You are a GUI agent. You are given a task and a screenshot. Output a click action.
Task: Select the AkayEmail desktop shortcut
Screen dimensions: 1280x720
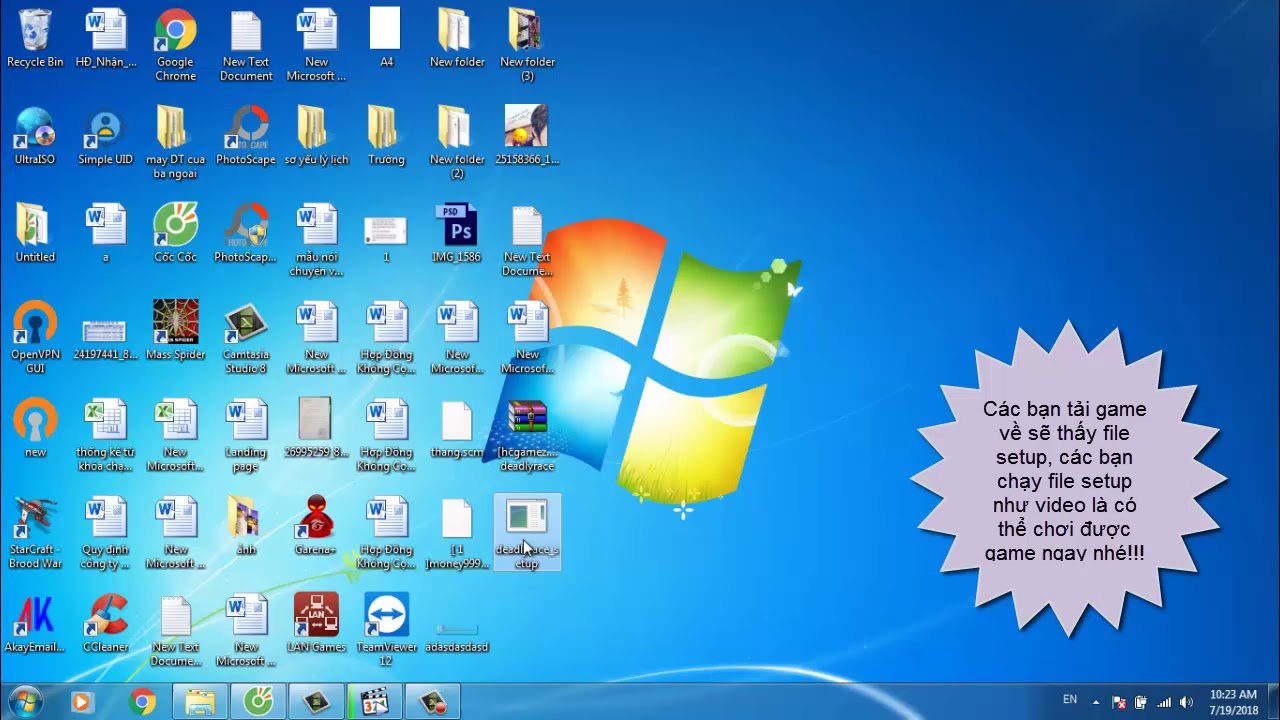click(35, 623)
